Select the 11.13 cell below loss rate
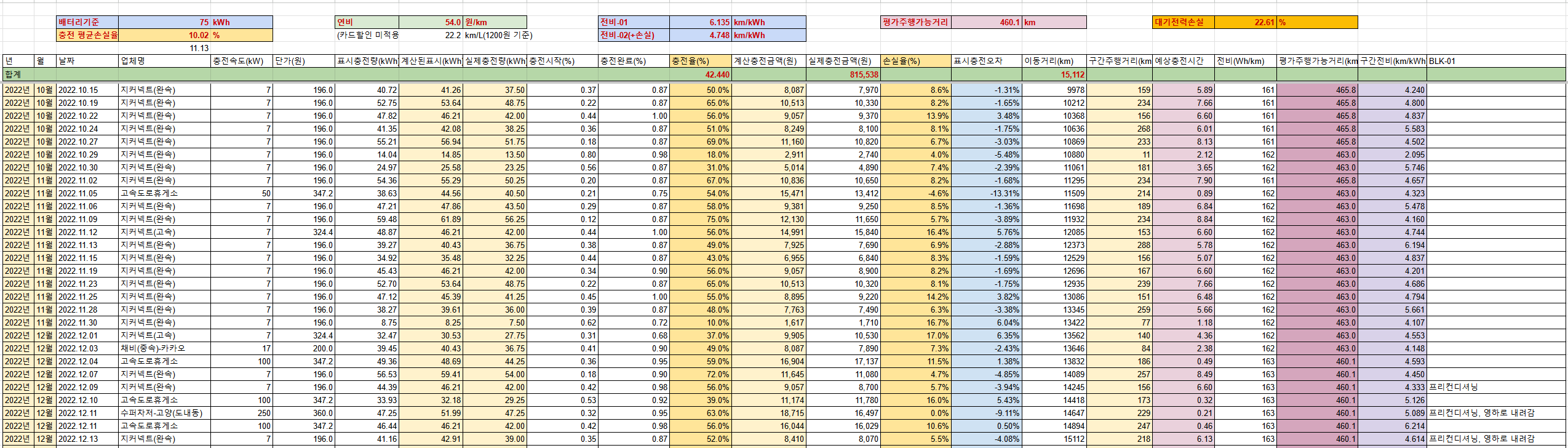The image size is (1568, 448). [x=164, y=48]
